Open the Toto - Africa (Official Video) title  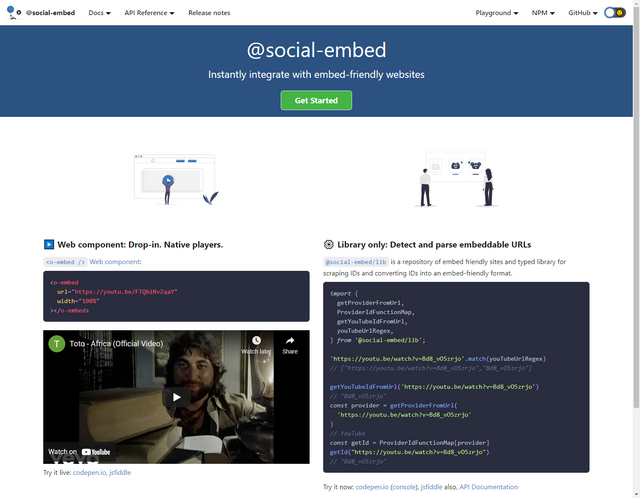click(116, 344)
